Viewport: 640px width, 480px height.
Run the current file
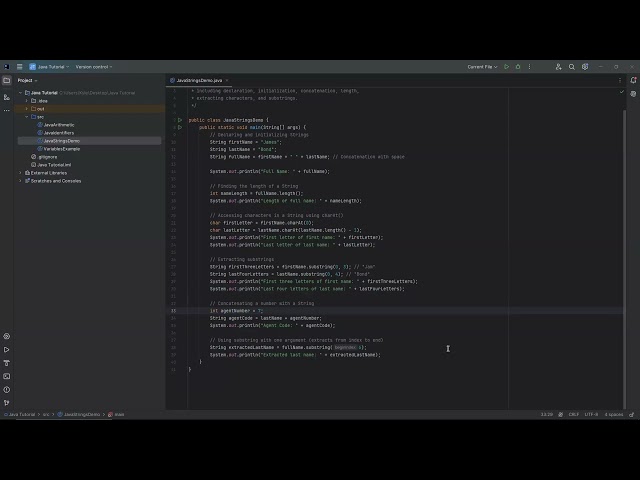click(x=506, y=67)
